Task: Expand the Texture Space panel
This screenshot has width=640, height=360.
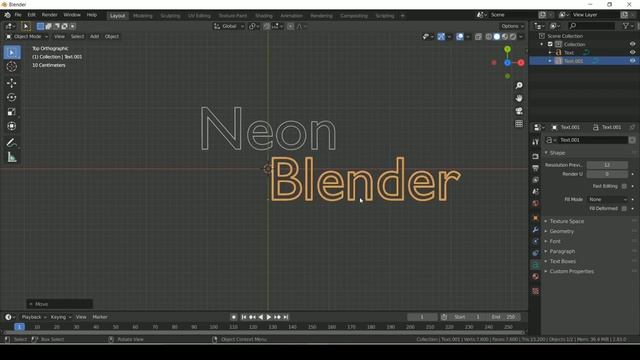Action: pos(567,221)
